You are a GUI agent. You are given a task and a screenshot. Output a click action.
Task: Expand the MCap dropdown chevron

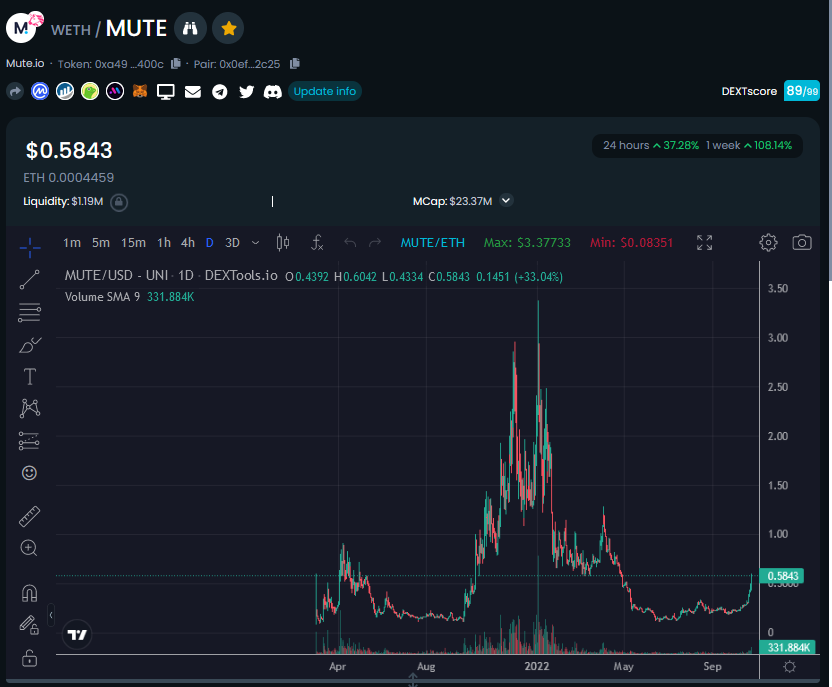pyautogui.click(x=506, y=201)
